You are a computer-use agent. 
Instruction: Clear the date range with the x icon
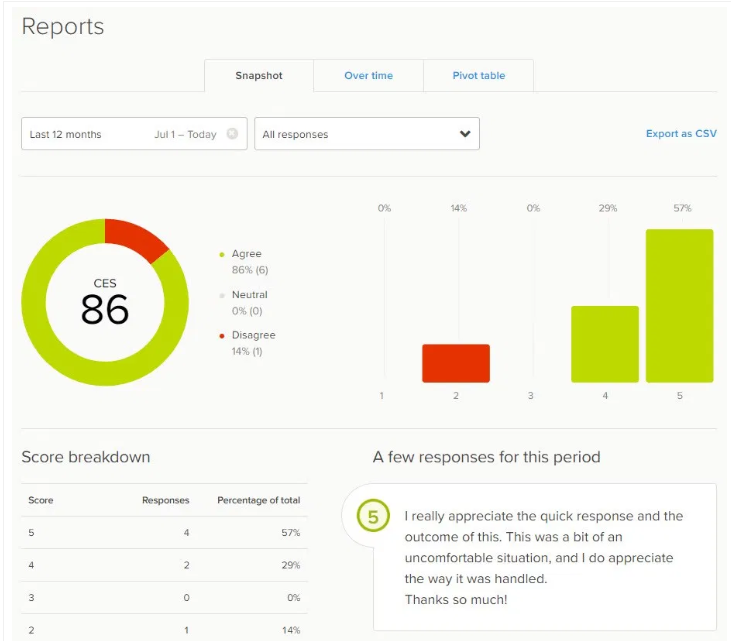point(232,134)
